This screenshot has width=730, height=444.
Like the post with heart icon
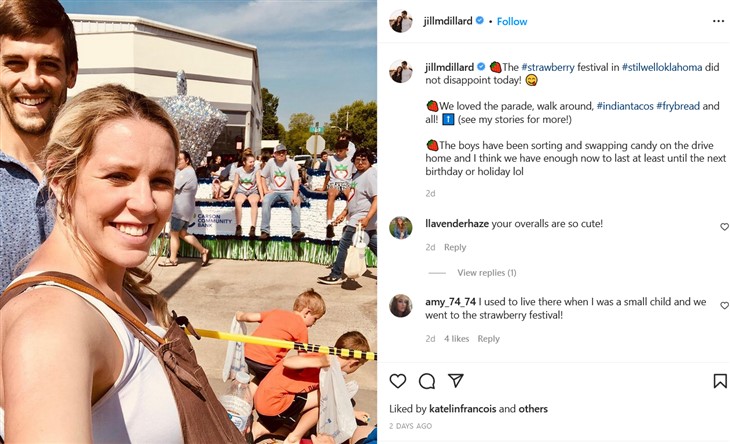398,381
